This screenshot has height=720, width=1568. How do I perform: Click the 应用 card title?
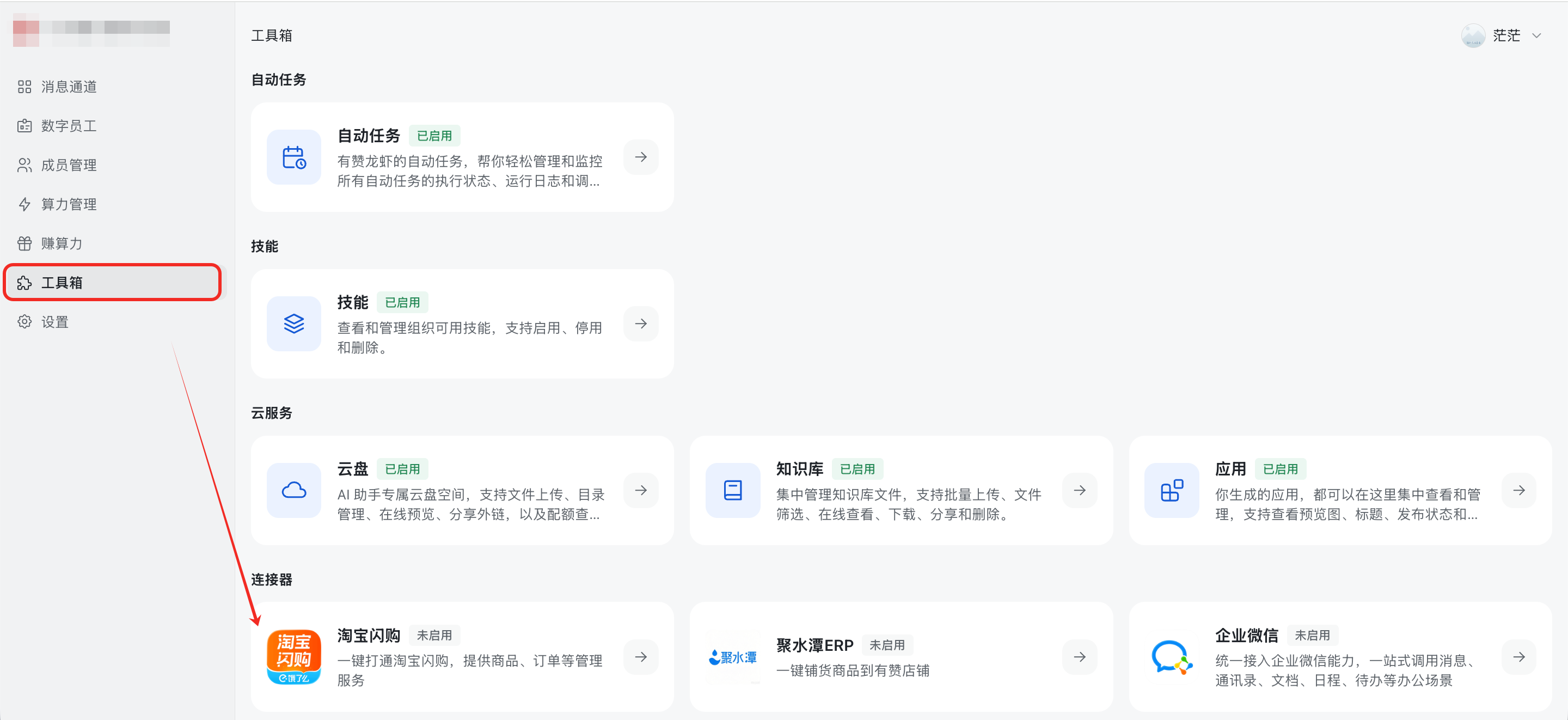1230,469
